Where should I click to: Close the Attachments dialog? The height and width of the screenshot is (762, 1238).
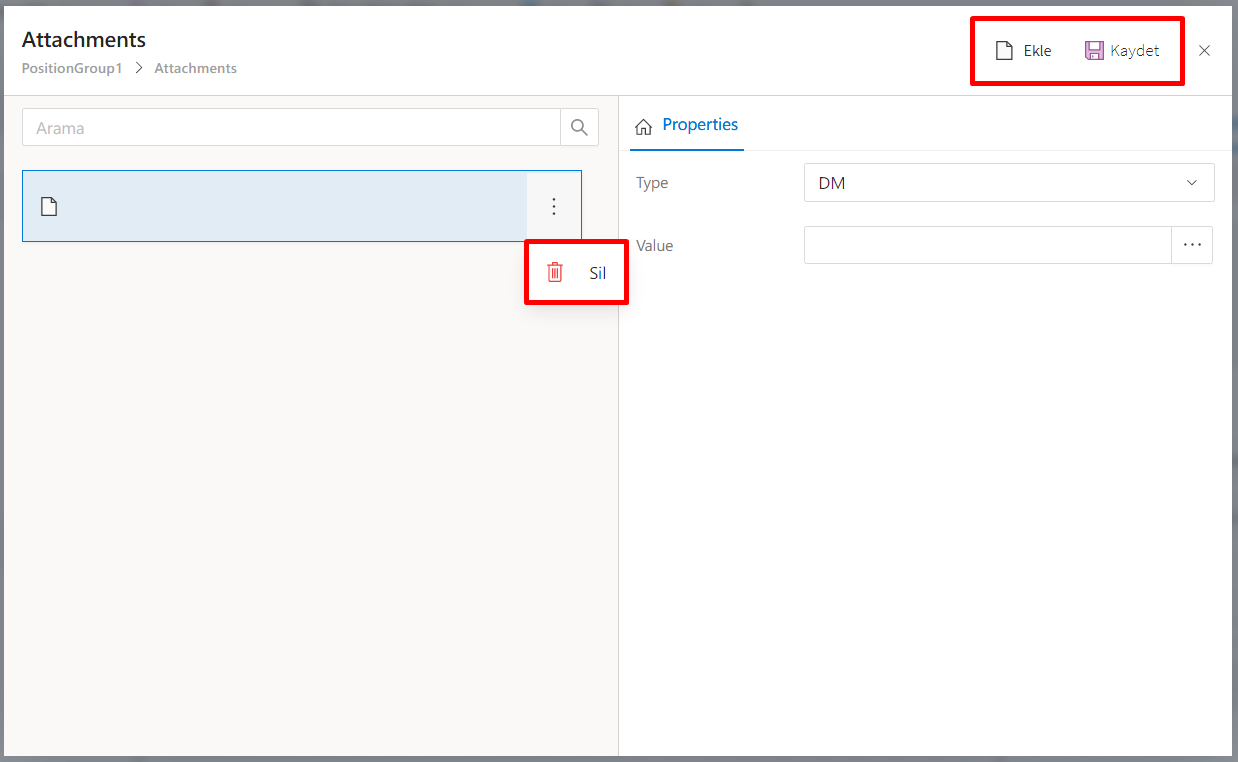1204,51
